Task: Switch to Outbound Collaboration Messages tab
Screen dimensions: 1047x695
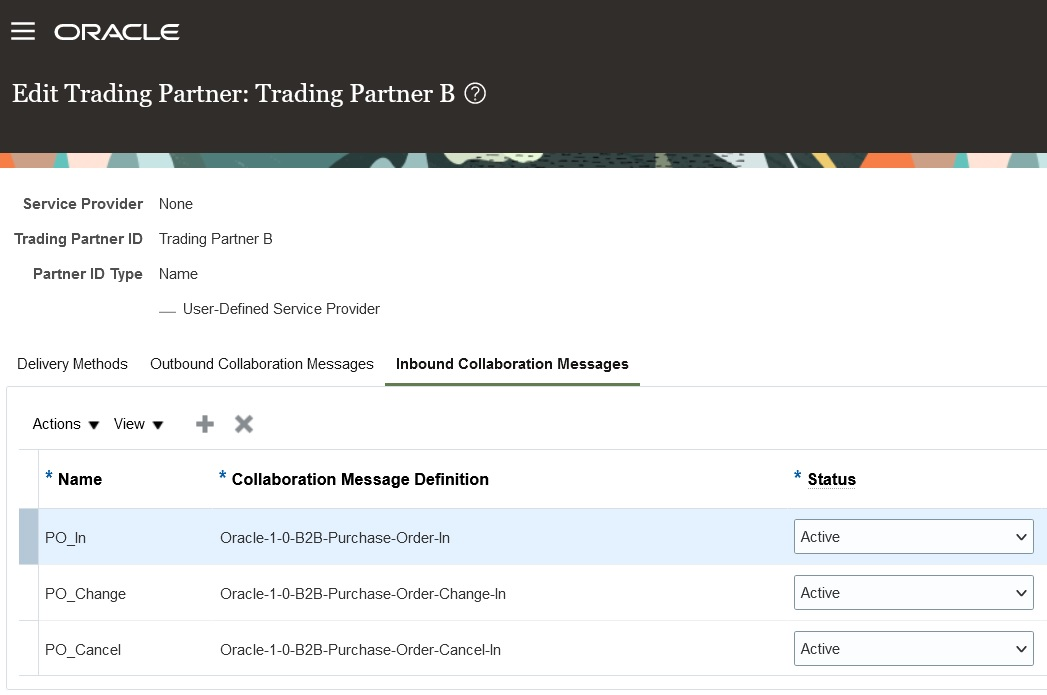Action: (x=261, y=364)
